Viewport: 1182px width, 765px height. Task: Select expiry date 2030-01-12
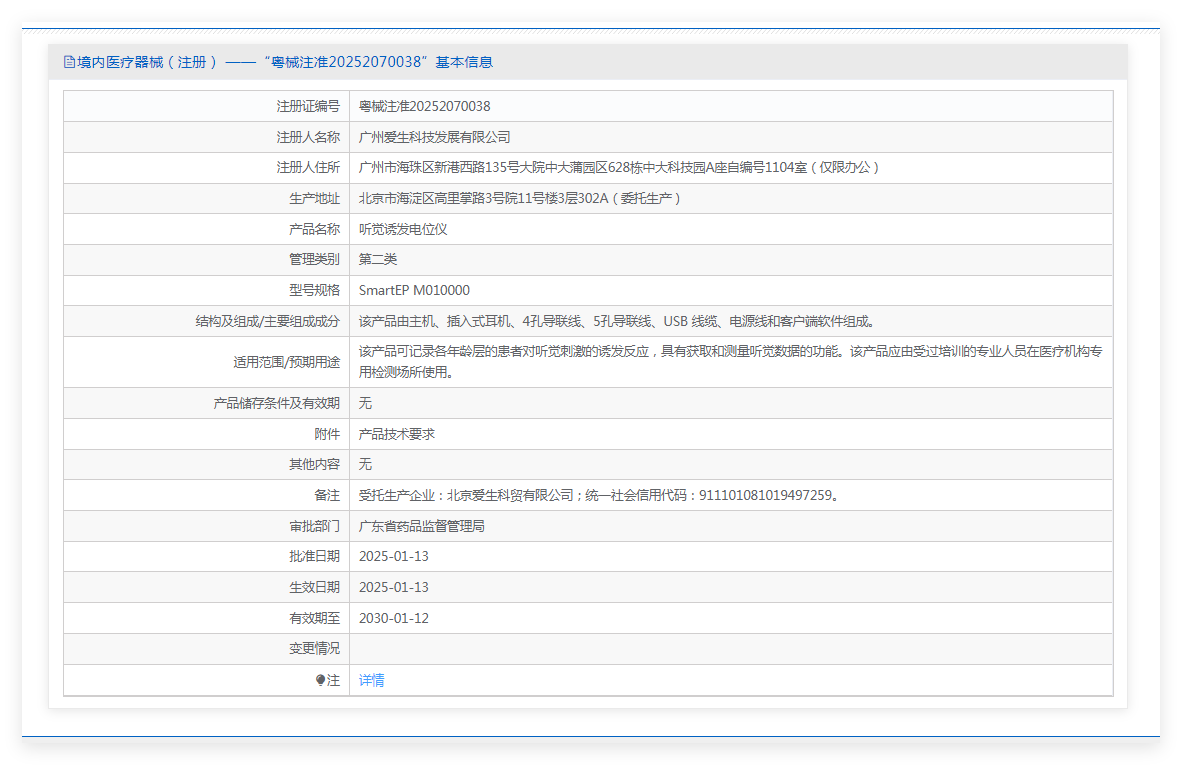pos(393,618)
